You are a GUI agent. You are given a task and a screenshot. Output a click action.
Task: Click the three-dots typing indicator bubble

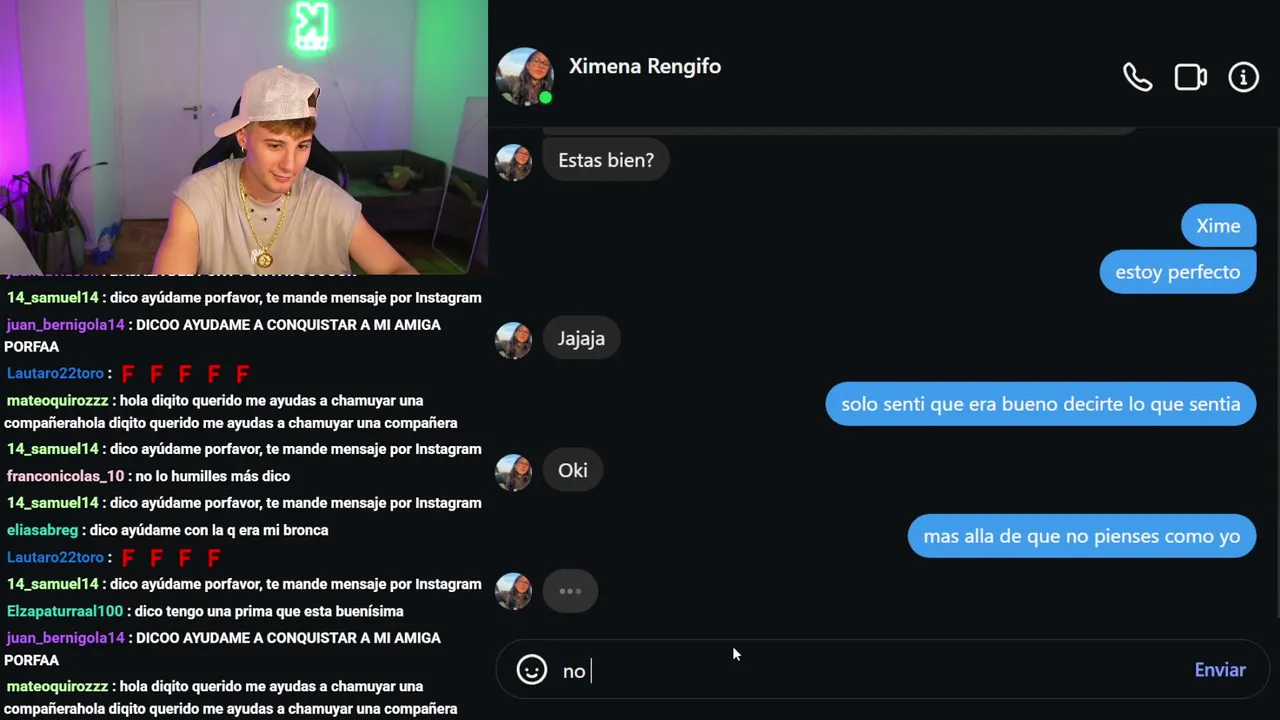point(570,591)
